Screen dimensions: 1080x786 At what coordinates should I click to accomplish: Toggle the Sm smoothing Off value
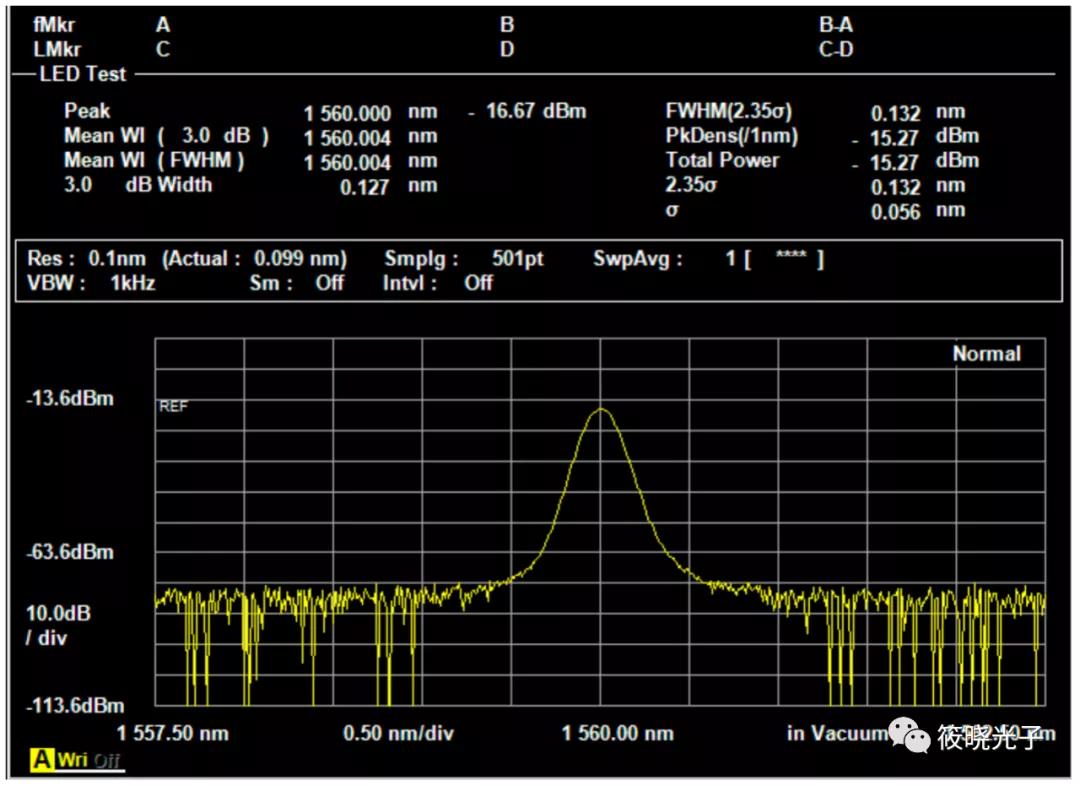(x=329, y=283)
